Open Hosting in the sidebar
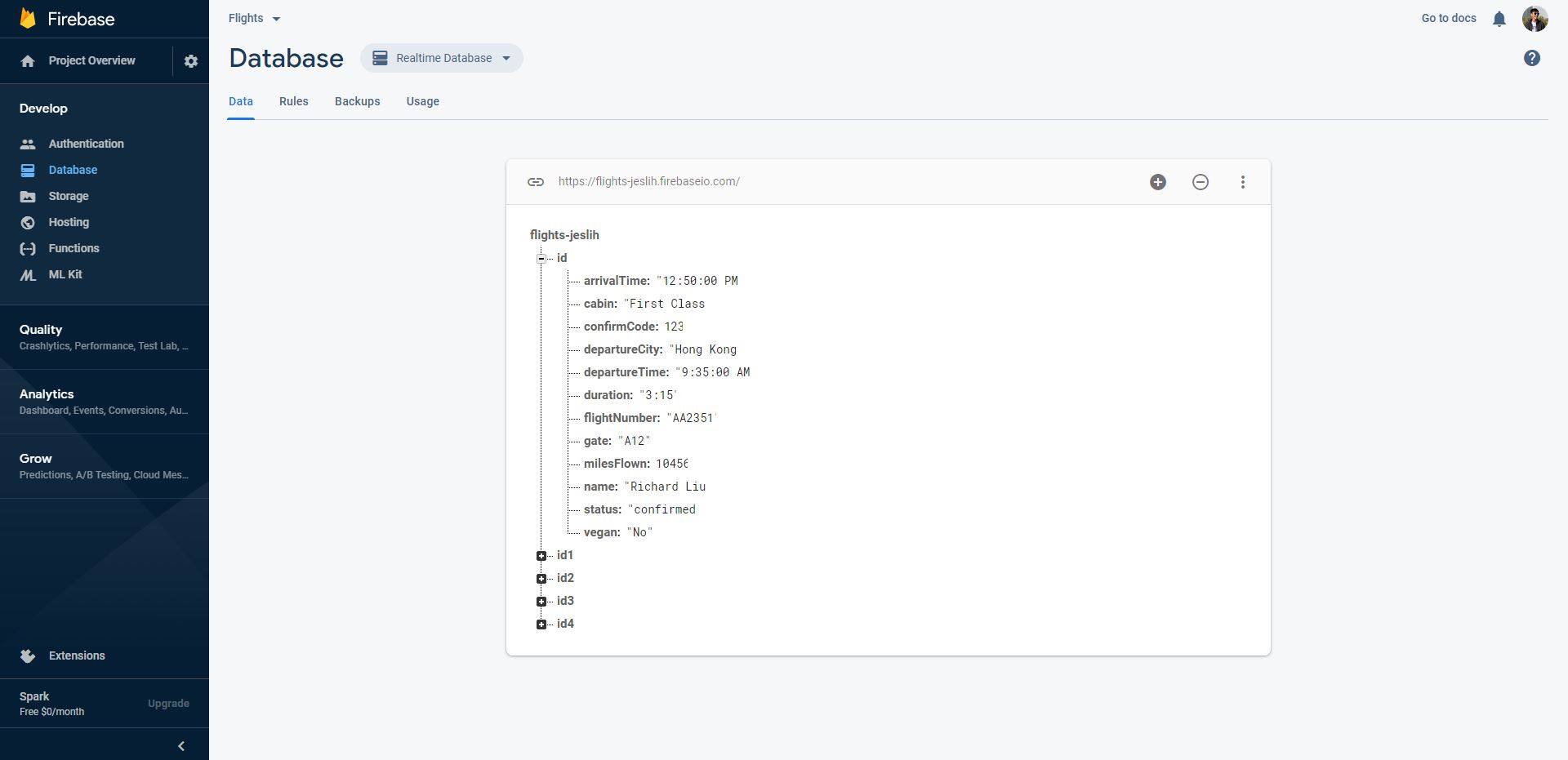This screenshot has width=1568, height=760. point(69,222)
